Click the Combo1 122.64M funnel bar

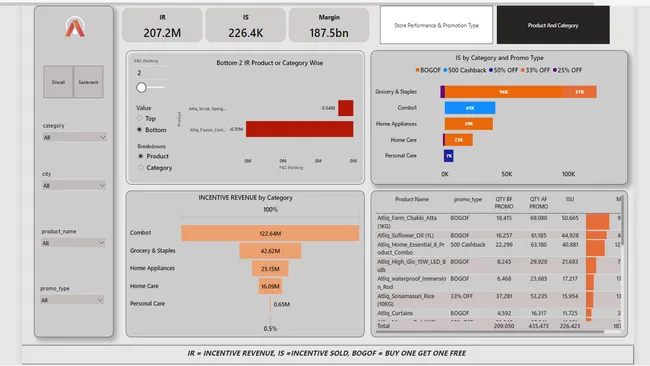click(270, 233)
